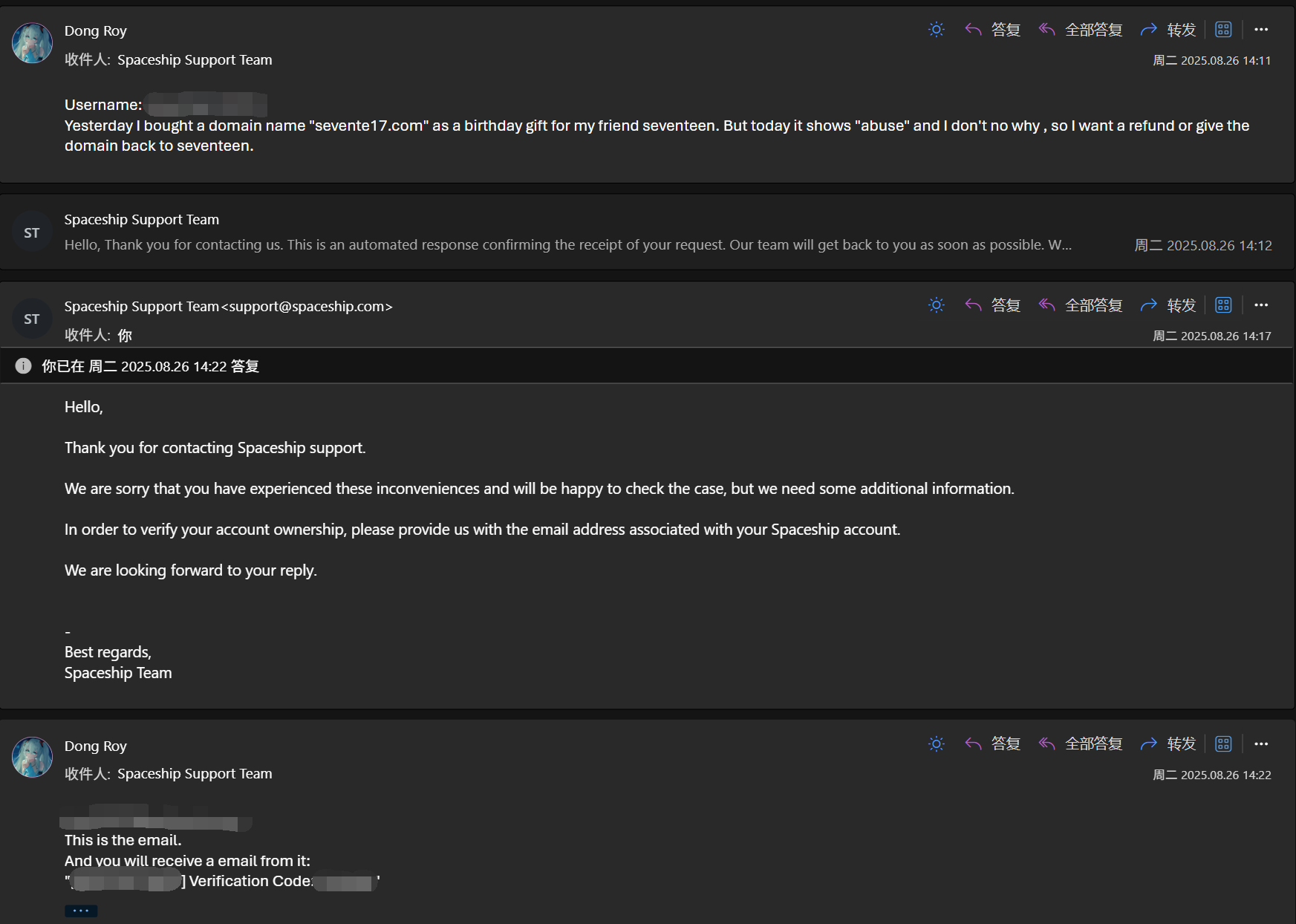
Task: Click the 'ST' avatar on the 14:17 email
Action: 32,319
